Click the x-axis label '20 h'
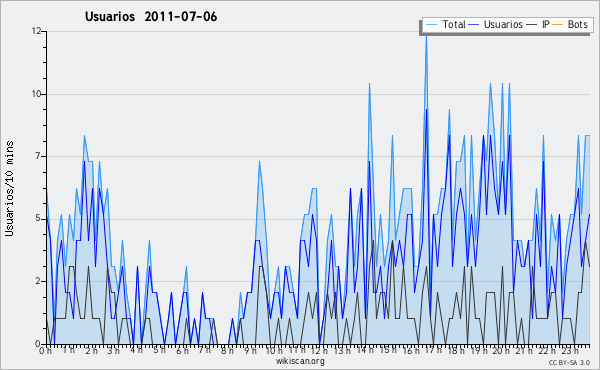The height and width of the screenshot is (370, 600). pos(501,350)
